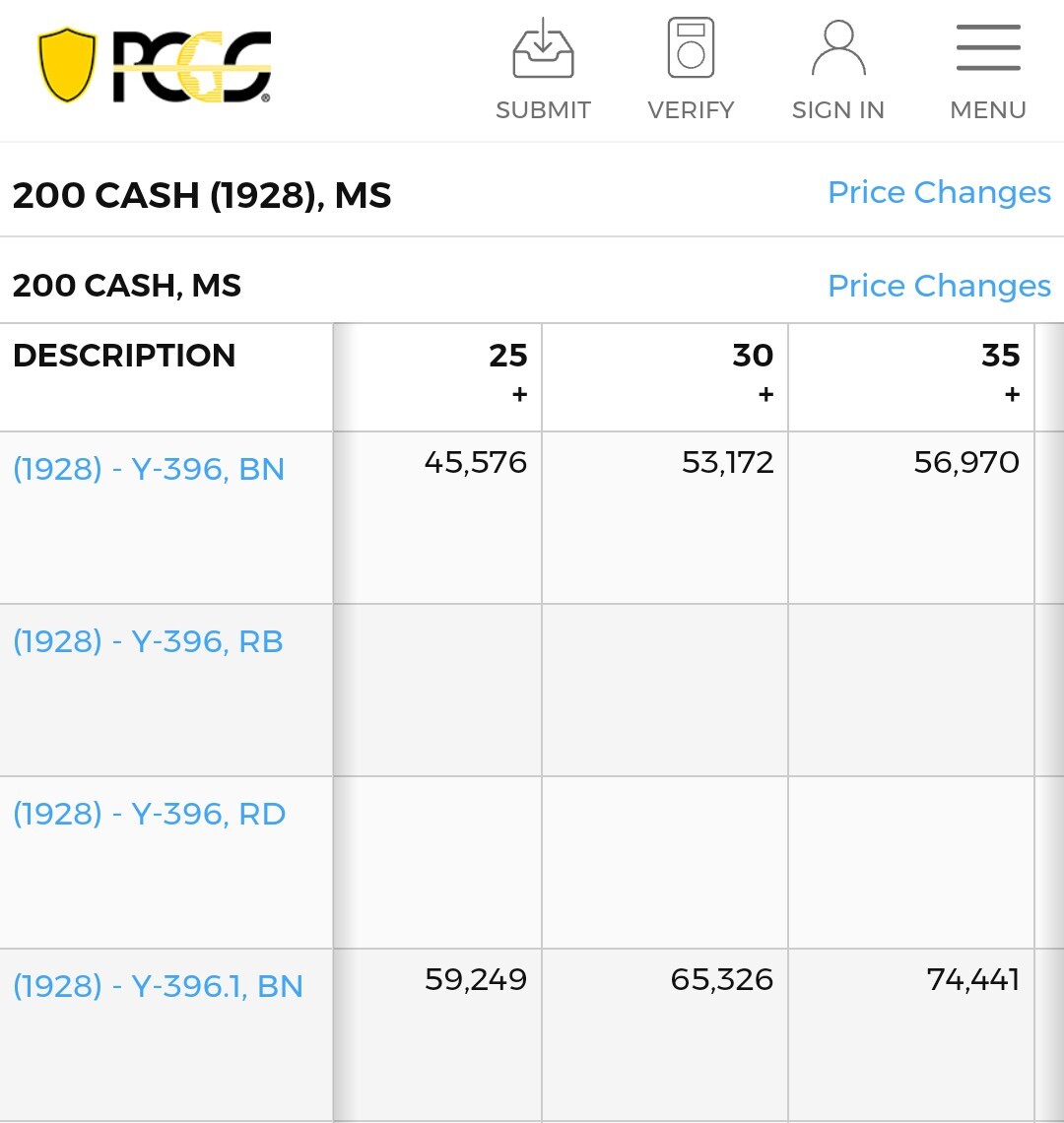Open Price Changes for 200 Cash (1928), MS
1064x1123 pixels.
point(939,192)
